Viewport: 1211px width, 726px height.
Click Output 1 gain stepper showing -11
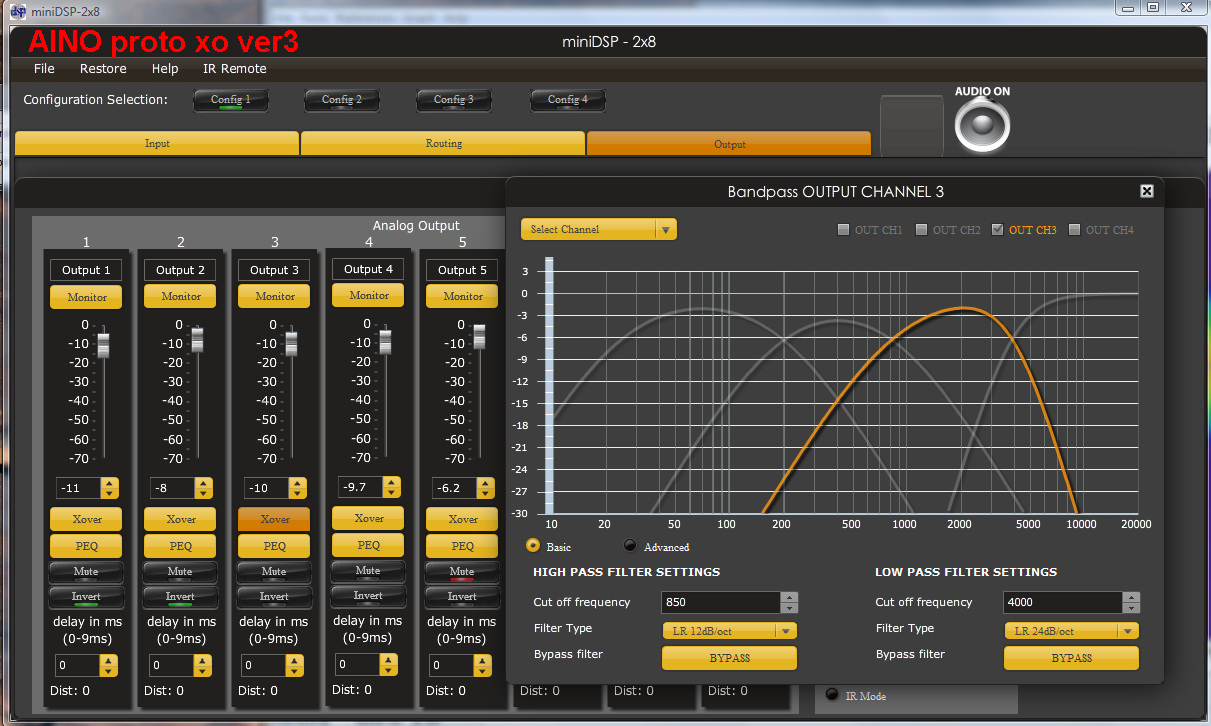tap(110, 488)
